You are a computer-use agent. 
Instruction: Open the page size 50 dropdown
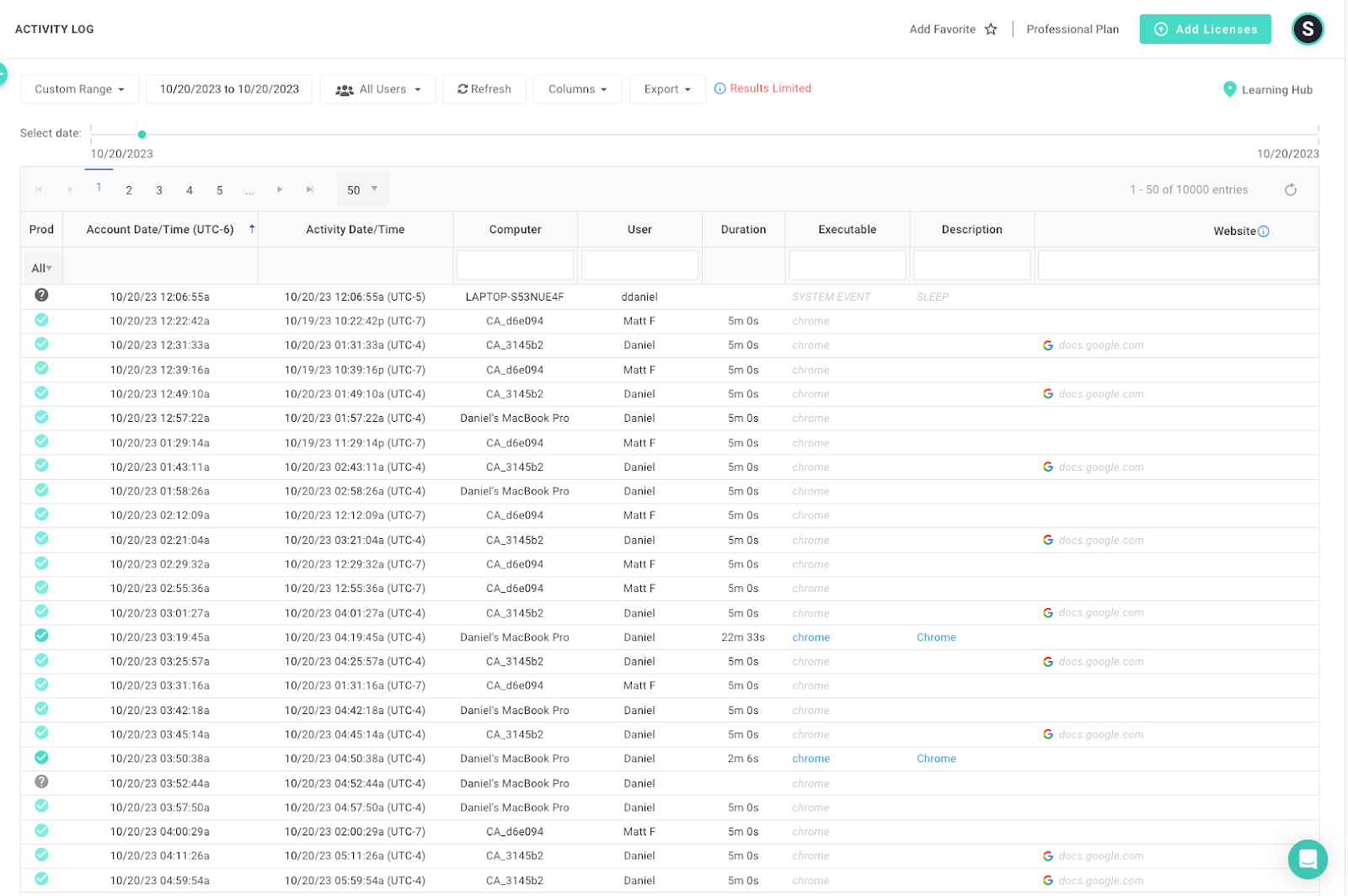click(363, 190)
